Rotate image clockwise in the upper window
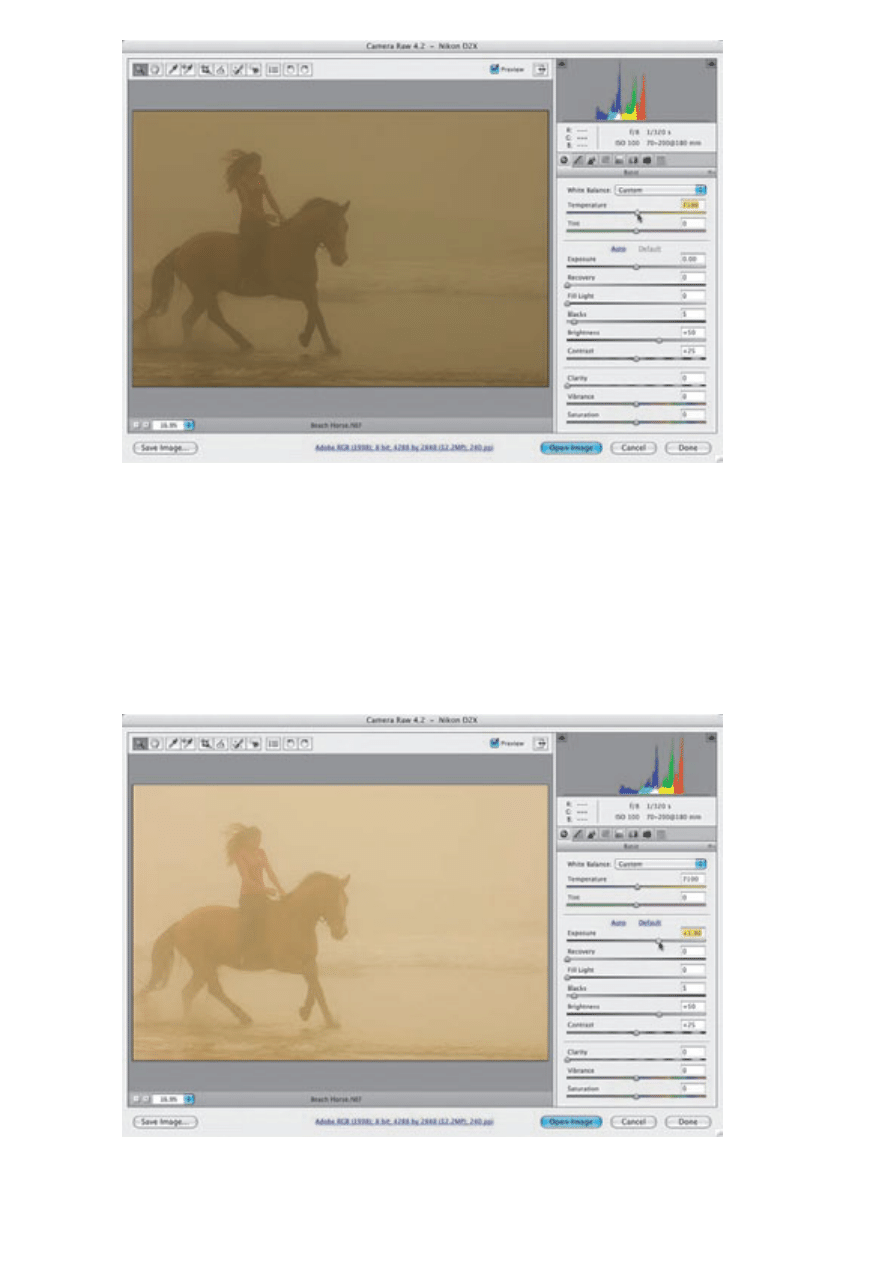This screenshot has width=893, height=1263. point(303,70)
